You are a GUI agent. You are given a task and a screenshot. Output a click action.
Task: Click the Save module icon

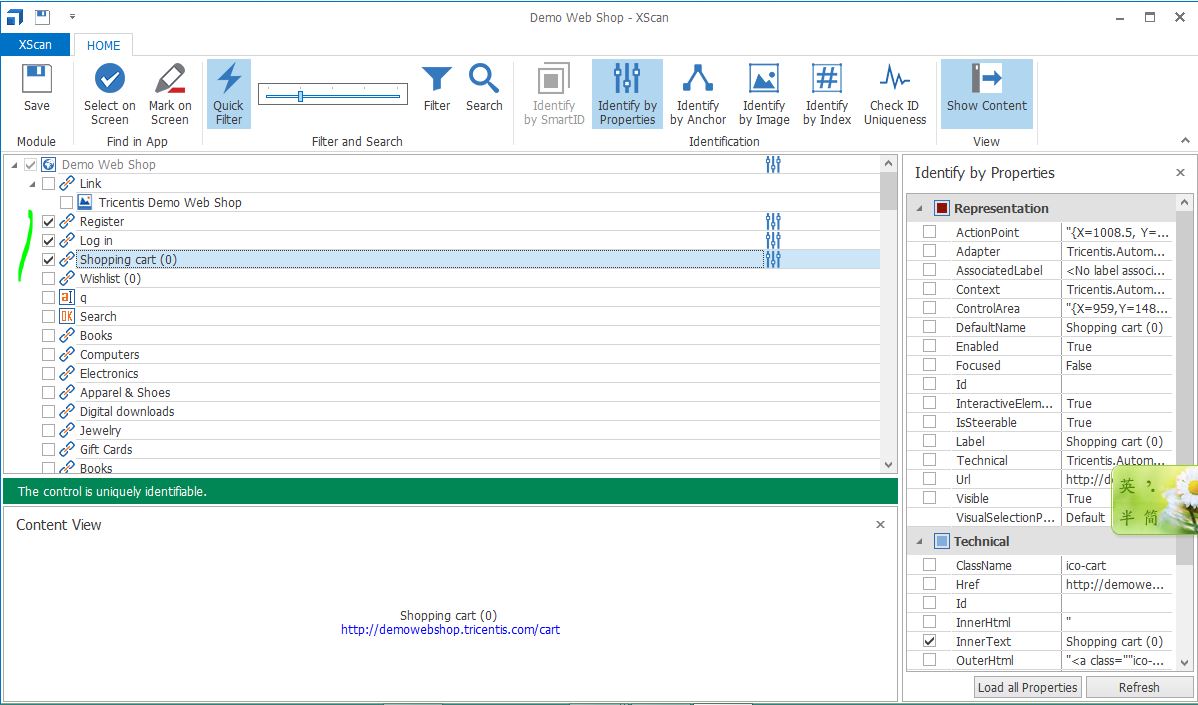click(37, 89)
